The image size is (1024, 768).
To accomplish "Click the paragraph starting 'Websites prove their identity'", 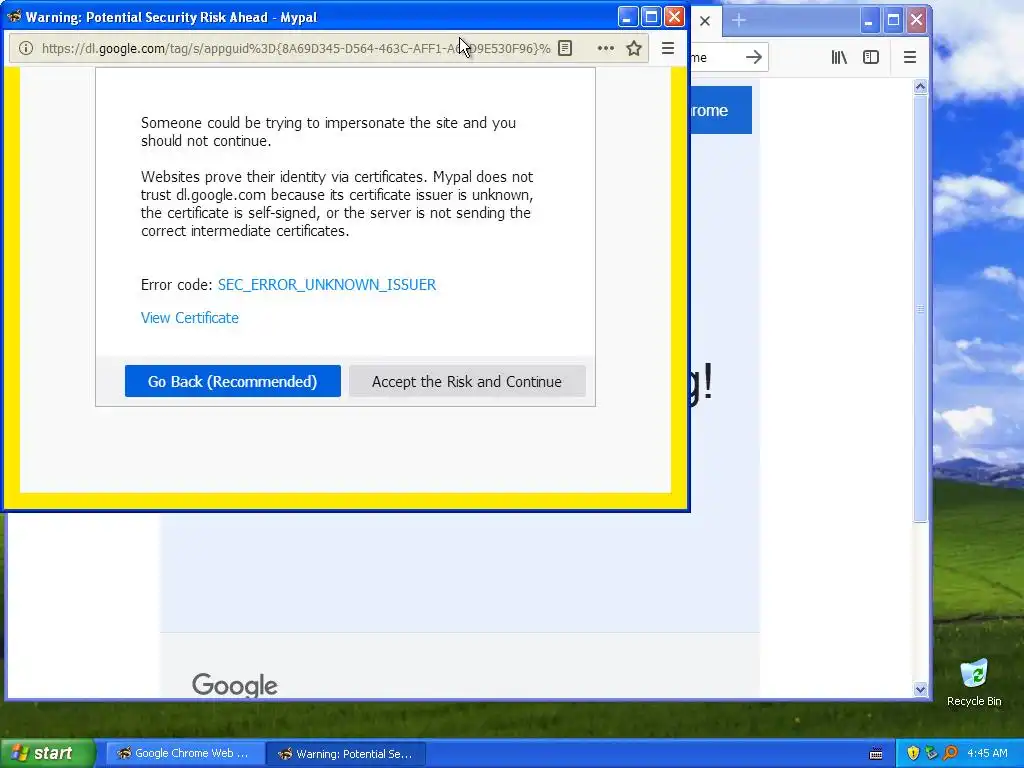I will 337,204.
